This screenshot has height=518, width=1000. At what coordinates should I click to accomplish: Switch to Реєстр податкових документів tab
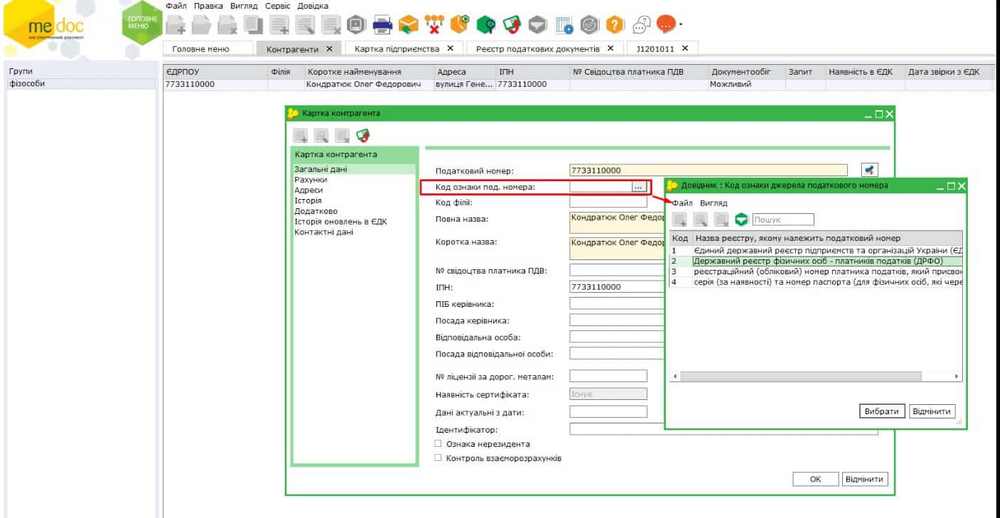[x=537, y=48]
